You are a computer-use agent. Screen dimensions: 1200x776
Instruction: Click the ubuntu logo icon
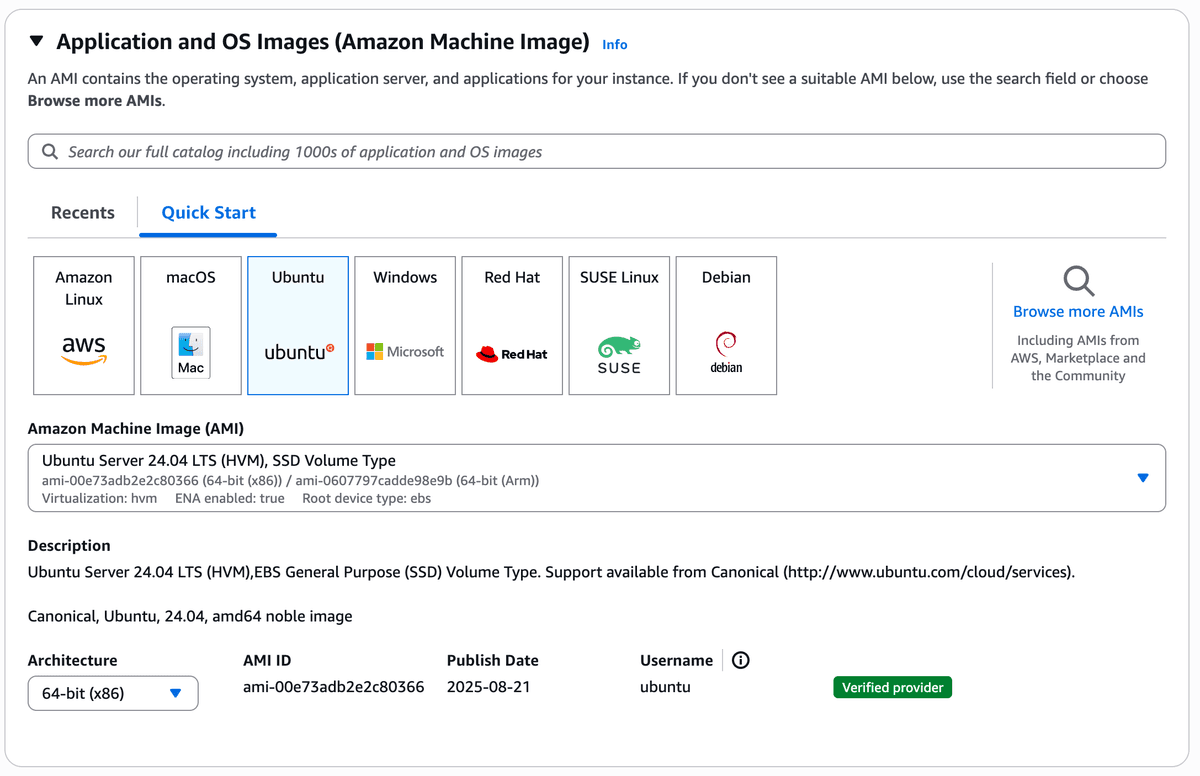(299, 352)
